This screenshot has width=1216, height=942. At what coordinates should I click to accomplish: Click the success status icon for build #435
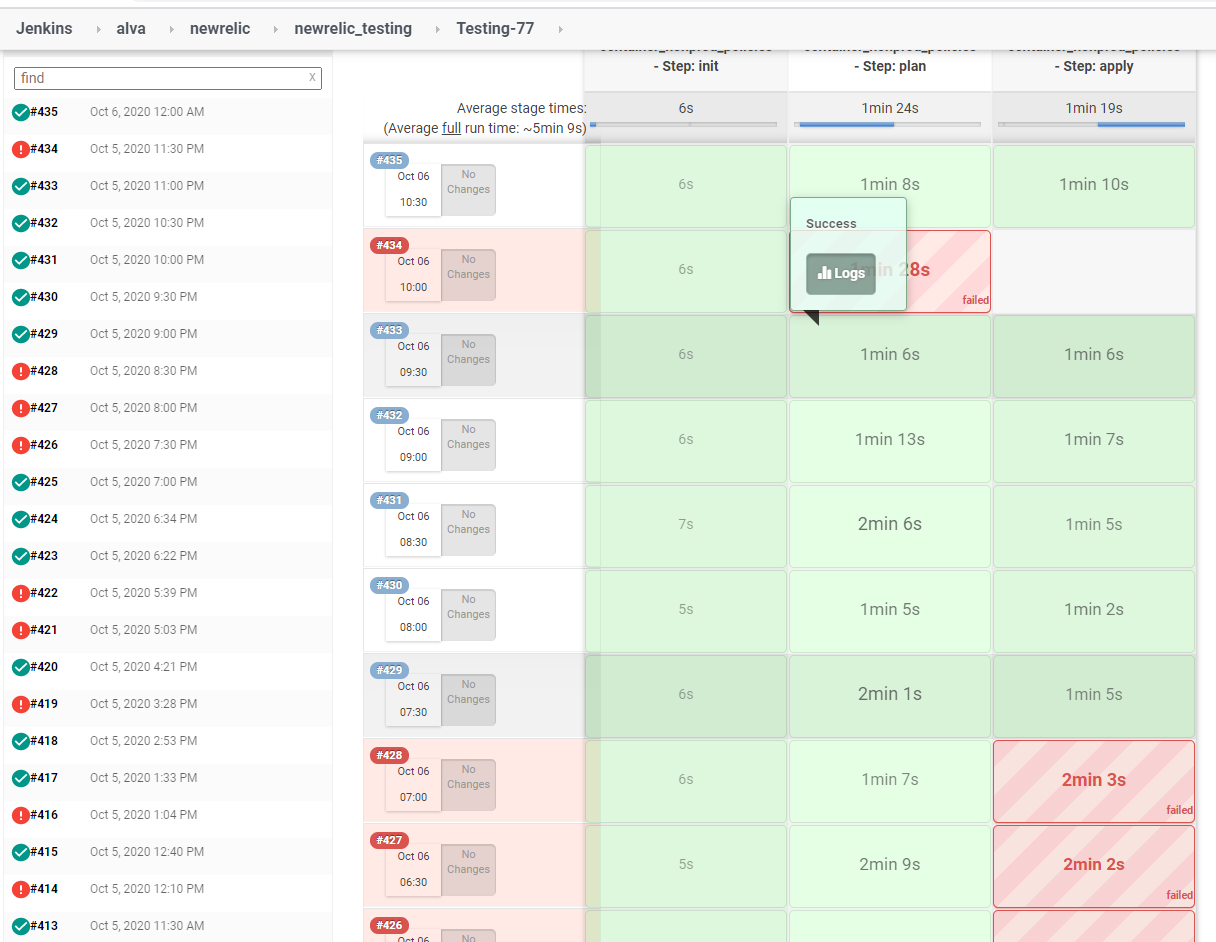pos(21,112)
